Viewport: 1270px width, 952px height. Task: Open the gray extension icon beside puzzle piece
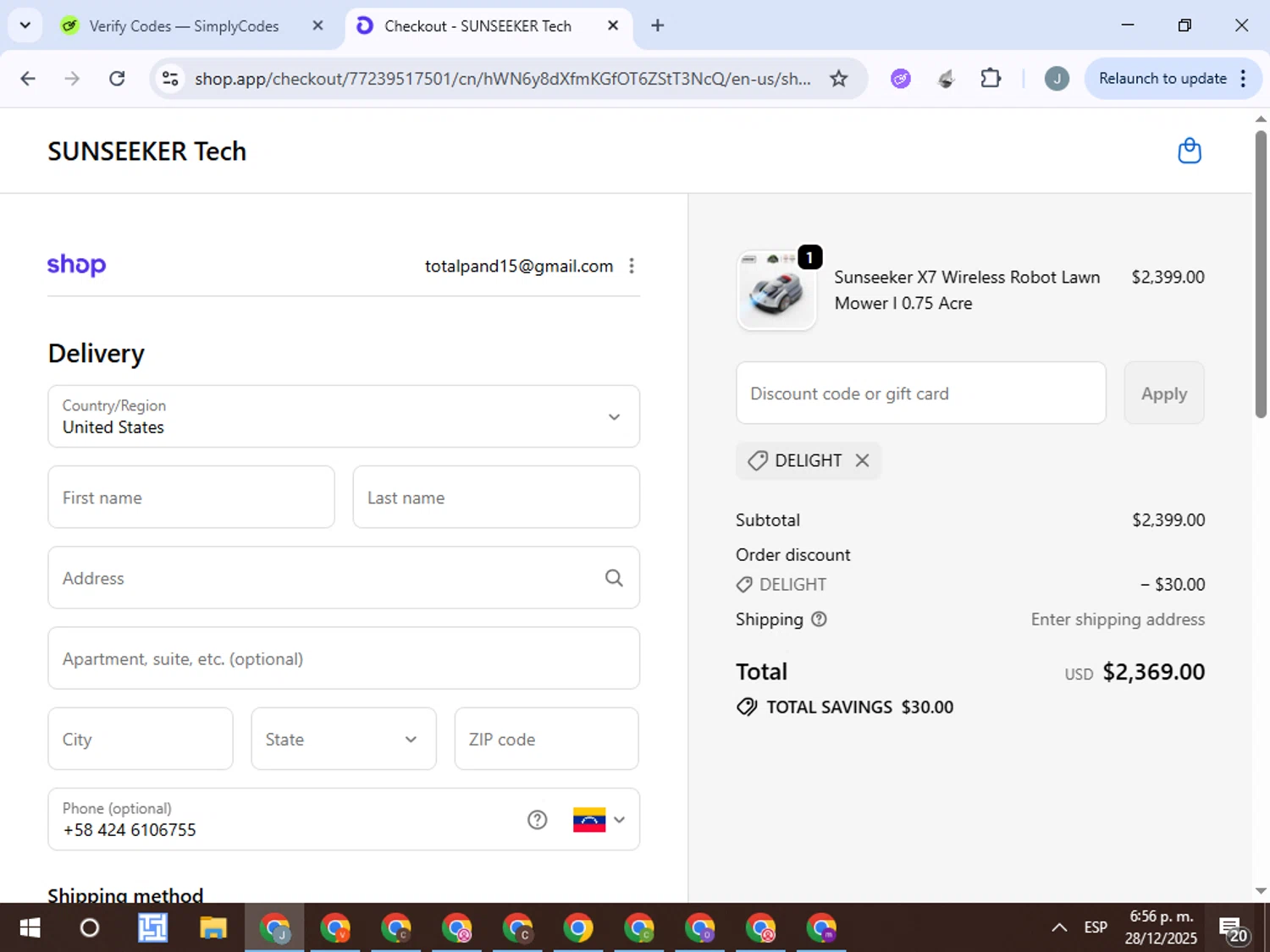click(947, 79)
